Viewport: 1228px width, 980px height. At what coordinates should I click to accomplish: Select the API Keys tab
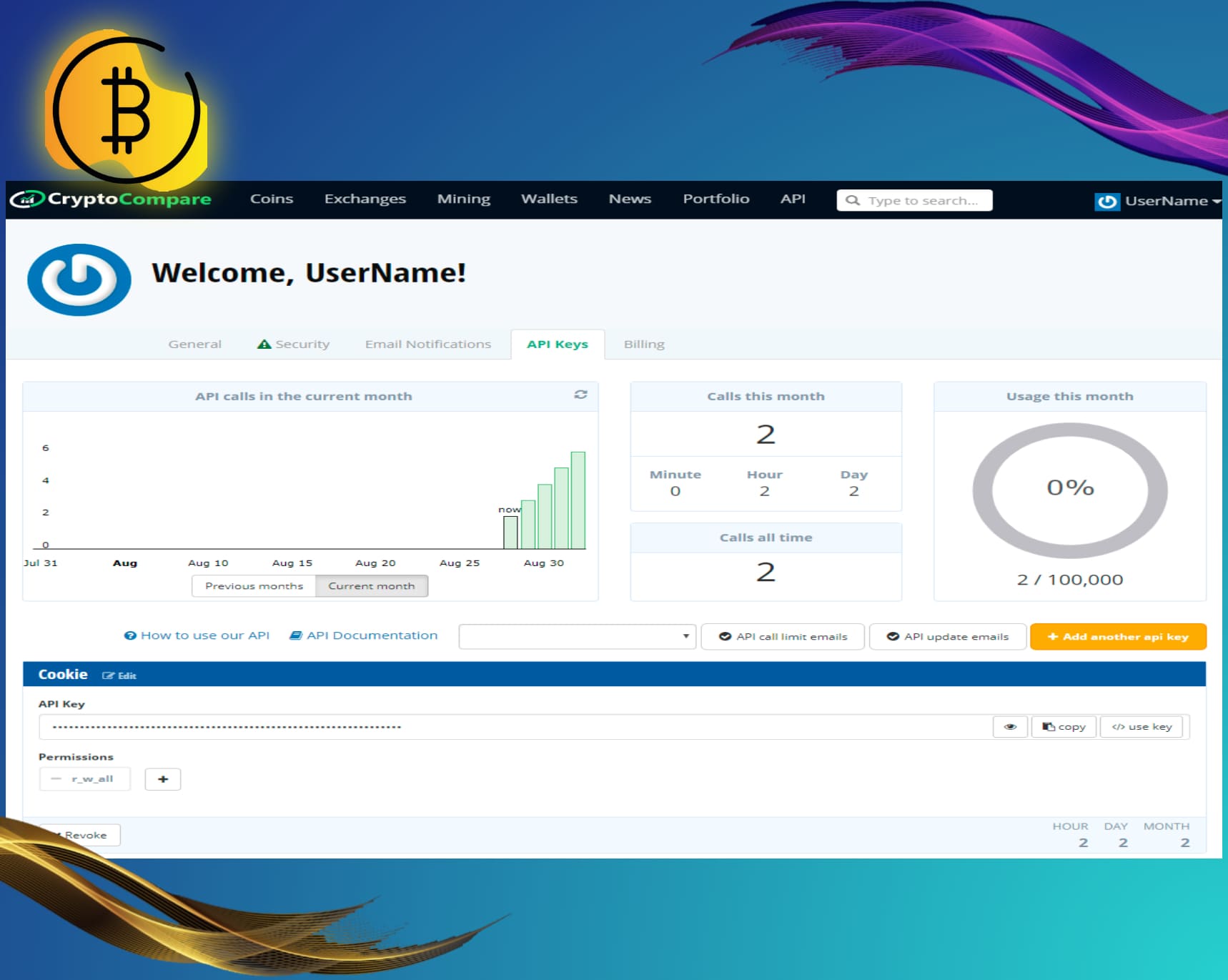[558, 344]
